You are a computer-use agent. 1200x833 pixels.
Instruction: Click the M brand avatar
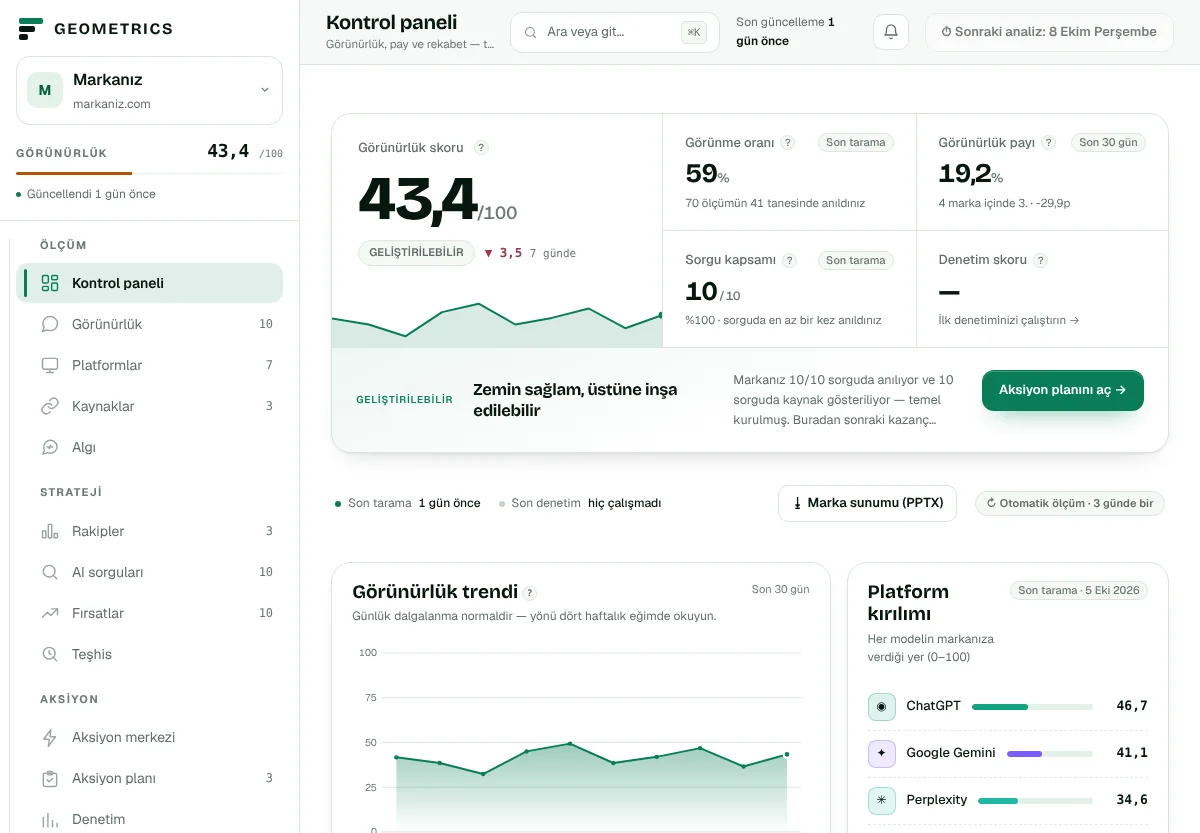point(44,90)
